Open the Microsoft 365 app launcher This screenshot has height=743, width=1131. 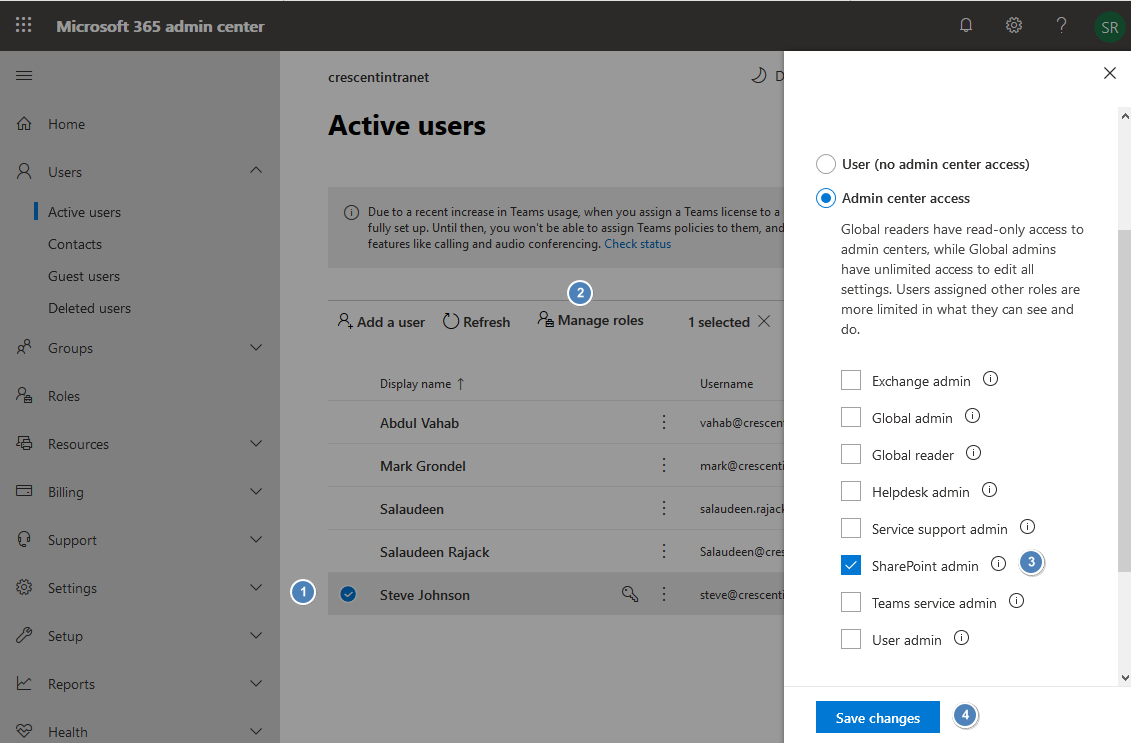(23, 25)
